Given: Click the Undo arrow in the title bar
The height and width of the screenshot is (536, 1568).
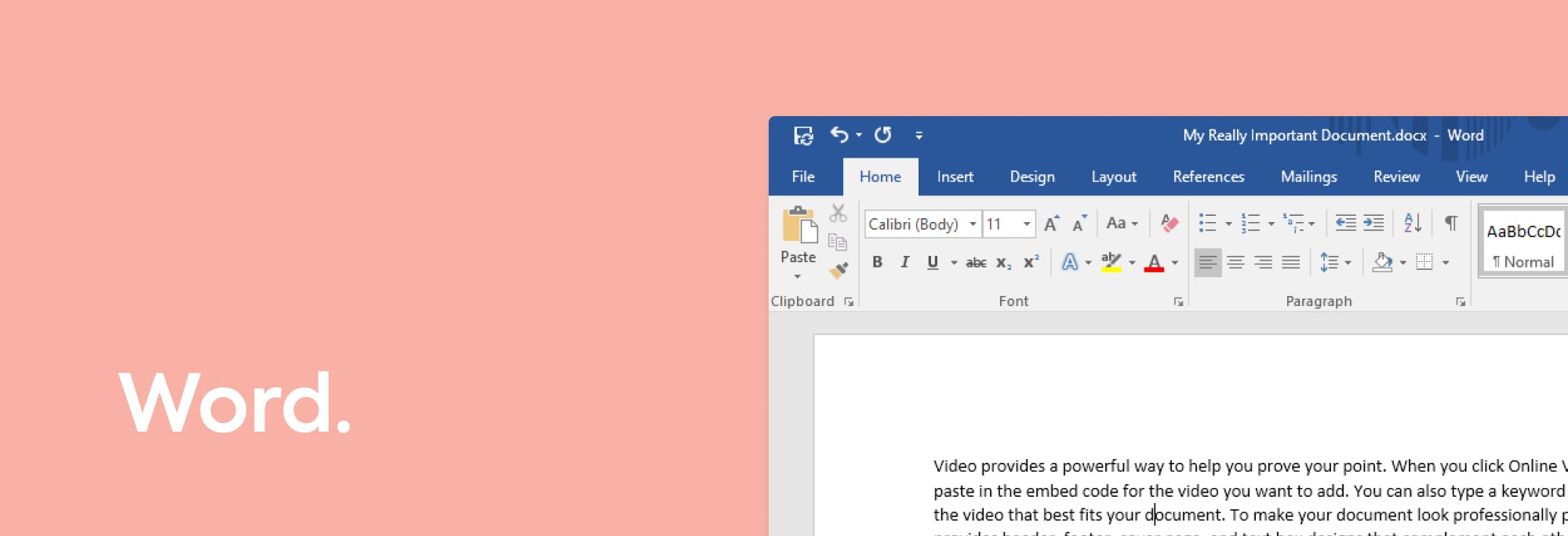Looking at the screenshot, I should 839,135.
